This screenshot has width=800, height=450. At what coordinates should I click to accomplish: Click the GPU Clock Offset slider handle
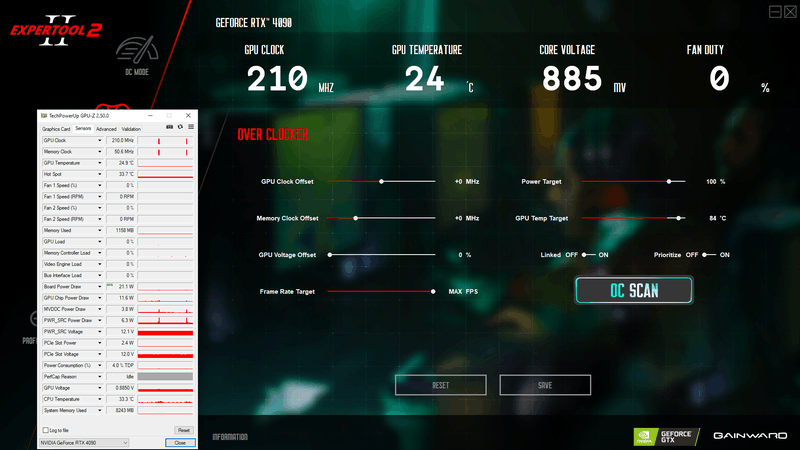pos(381,181)
